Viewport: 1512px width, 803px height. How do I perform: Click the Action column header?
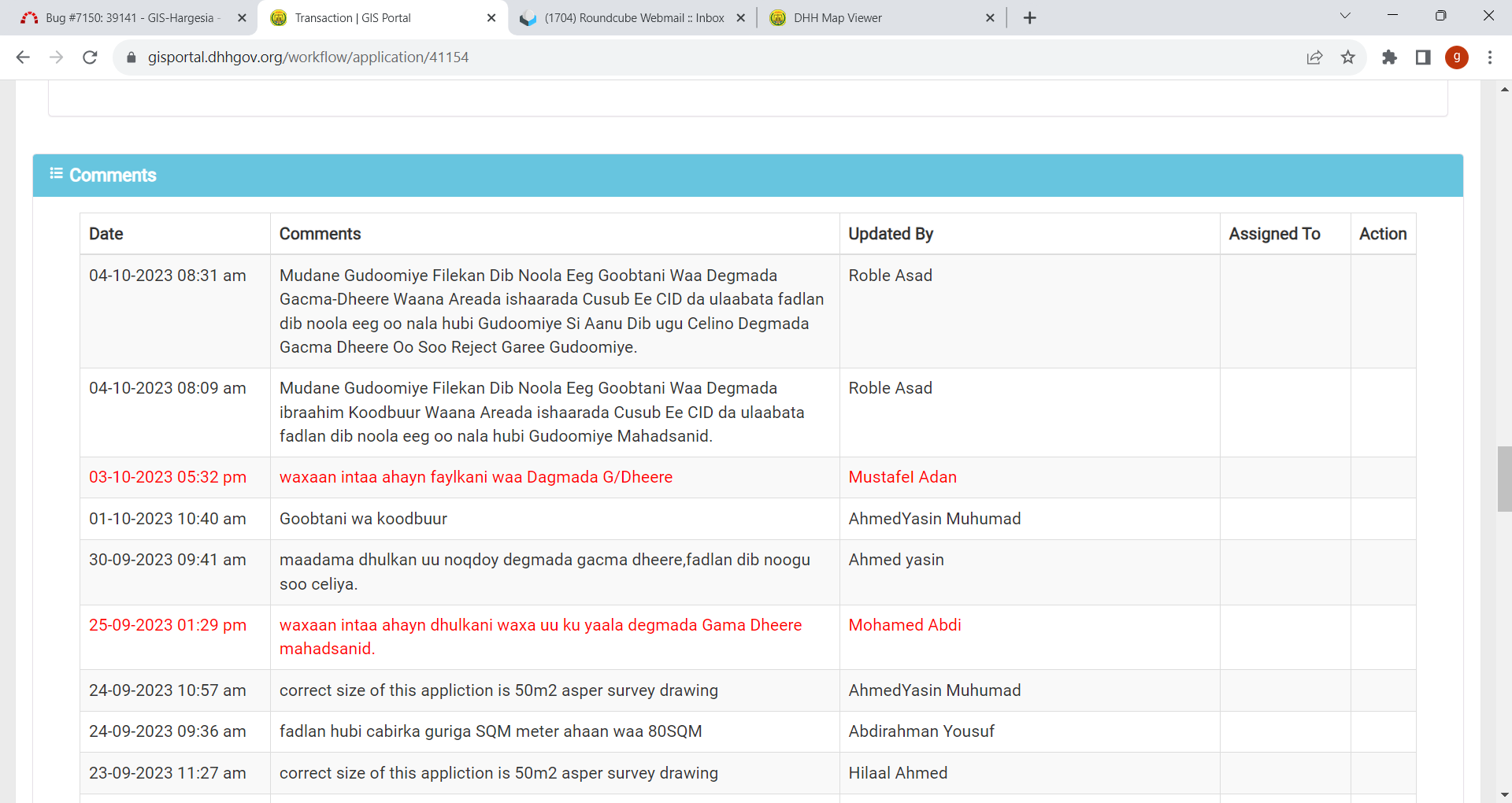1383,234
